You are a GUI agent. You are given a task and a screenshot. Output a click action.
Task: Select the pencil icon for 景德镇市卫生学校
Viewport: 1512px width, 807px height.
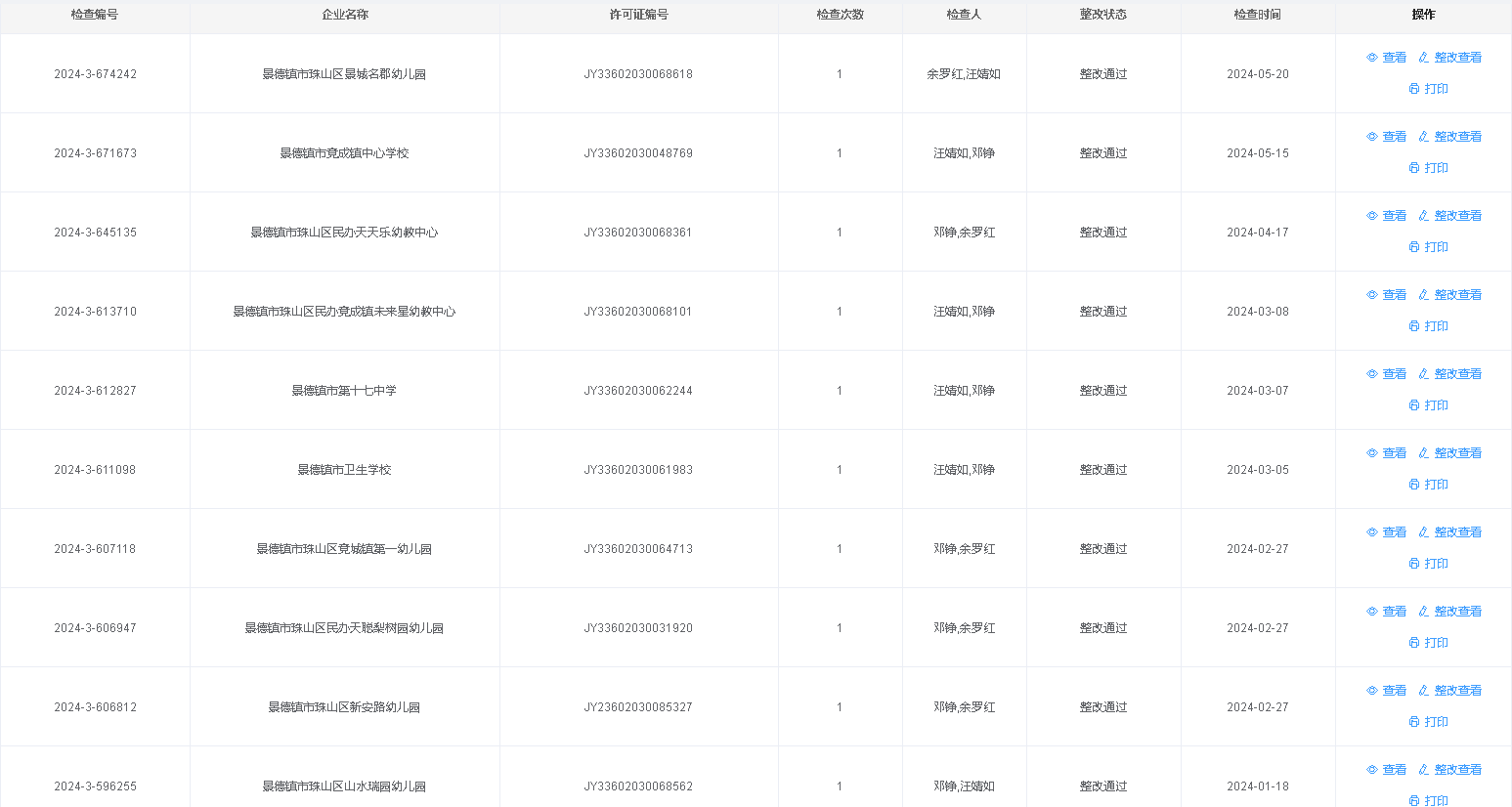click(1424, 453)
